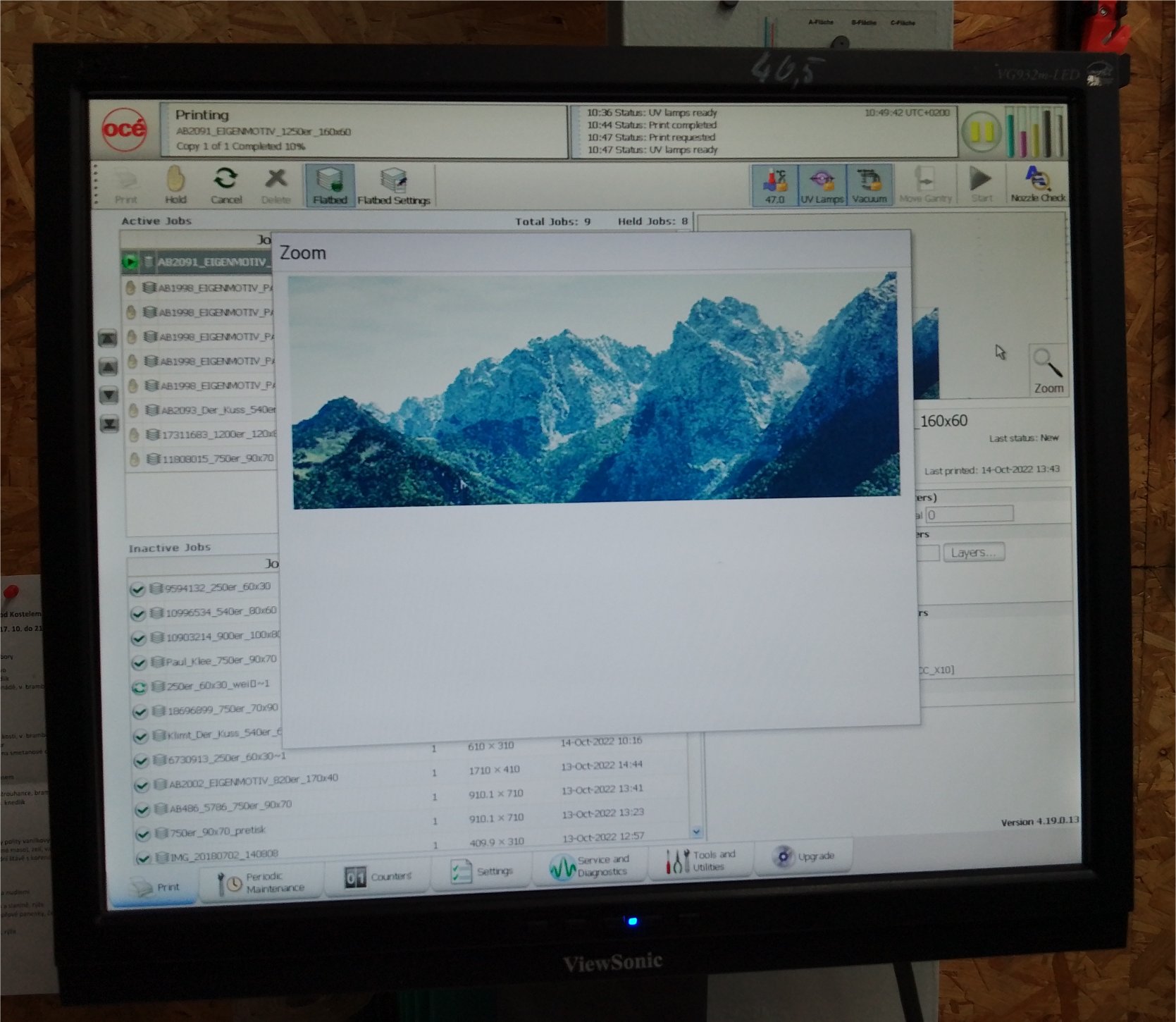The image size is (1176, 1022).
Task: Click the checkmark icon of job 750er_90x70_pretisk
Action: point(142,835)
